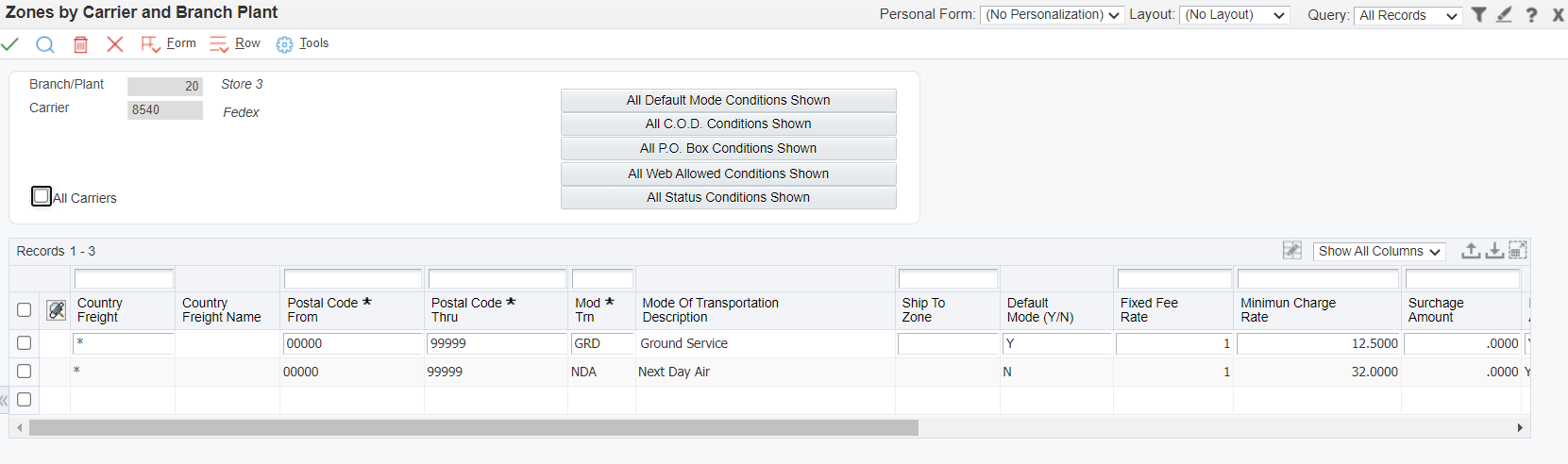Screen dimensions: 1568x464
Task: Click All C.O.D. Conditions Shown button
Action: [x=728, y=124]
